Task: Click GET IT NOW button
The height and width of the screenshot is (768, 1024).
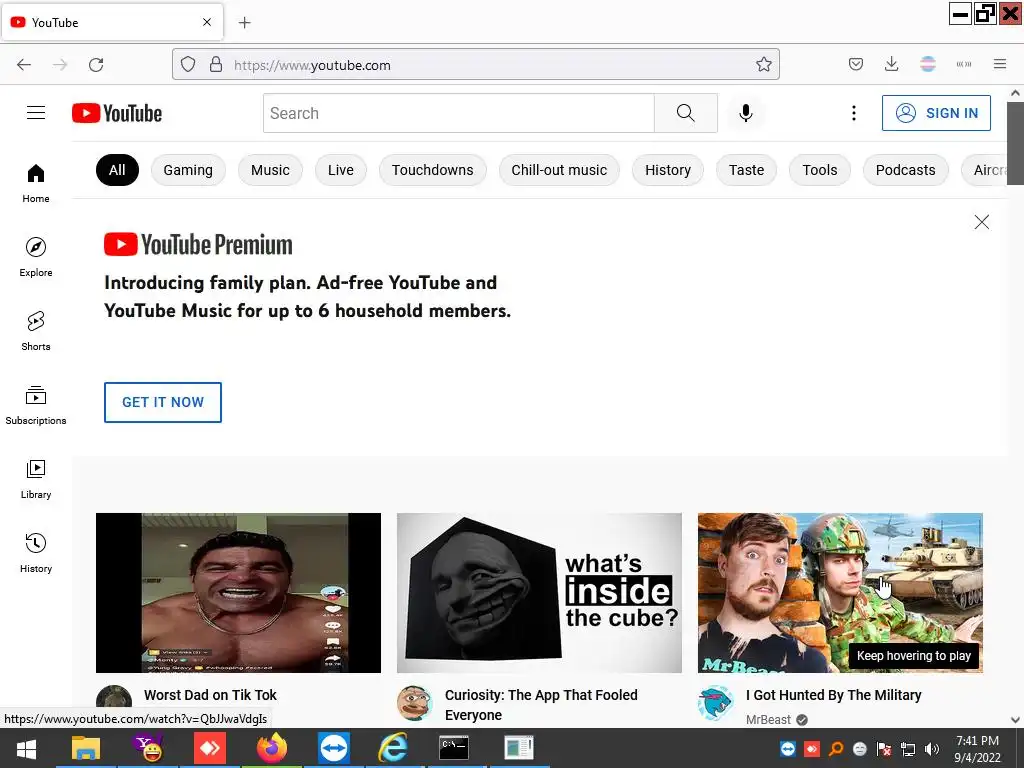Action: coord(163,402)
